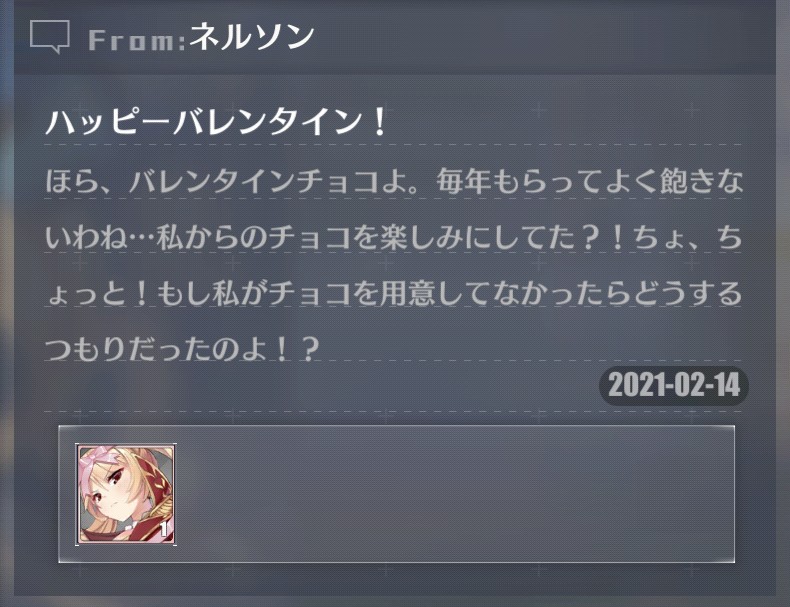Click the body line starting with ょっと！もし私が

tap(393, 293)
